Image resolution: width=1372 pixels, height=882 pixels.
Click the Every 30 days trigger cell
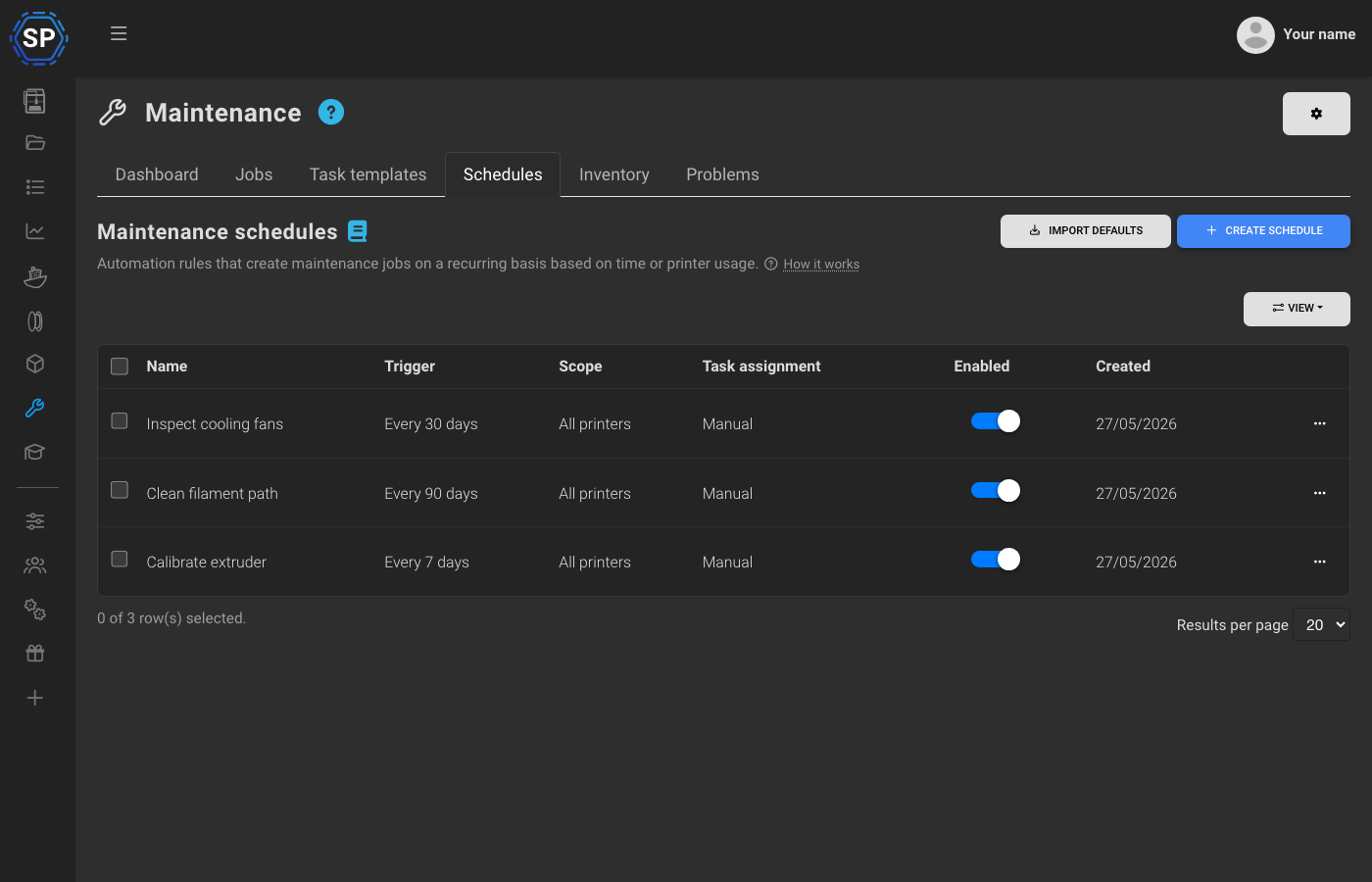pos(431,424)
